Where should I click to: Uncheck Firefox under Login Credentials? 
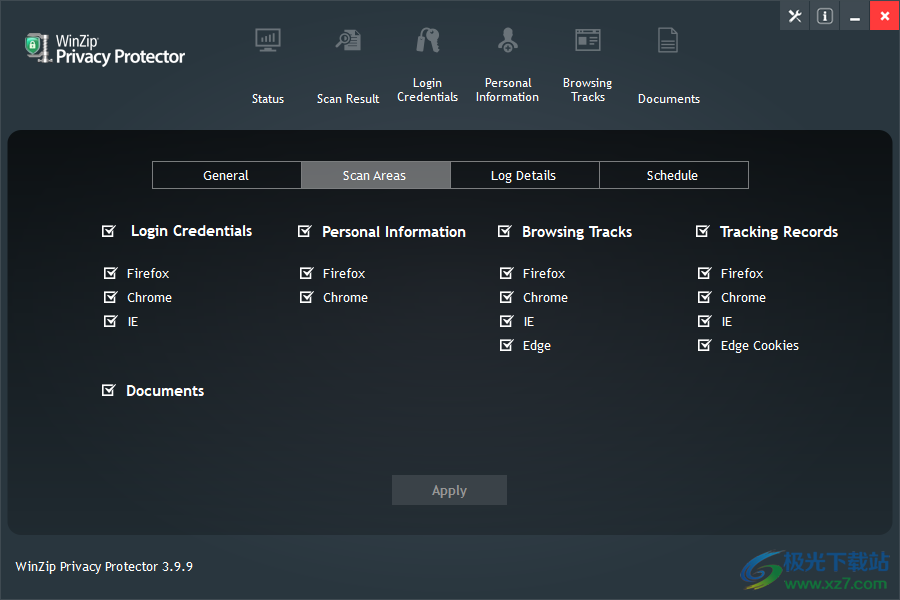[x=110, y=273]
